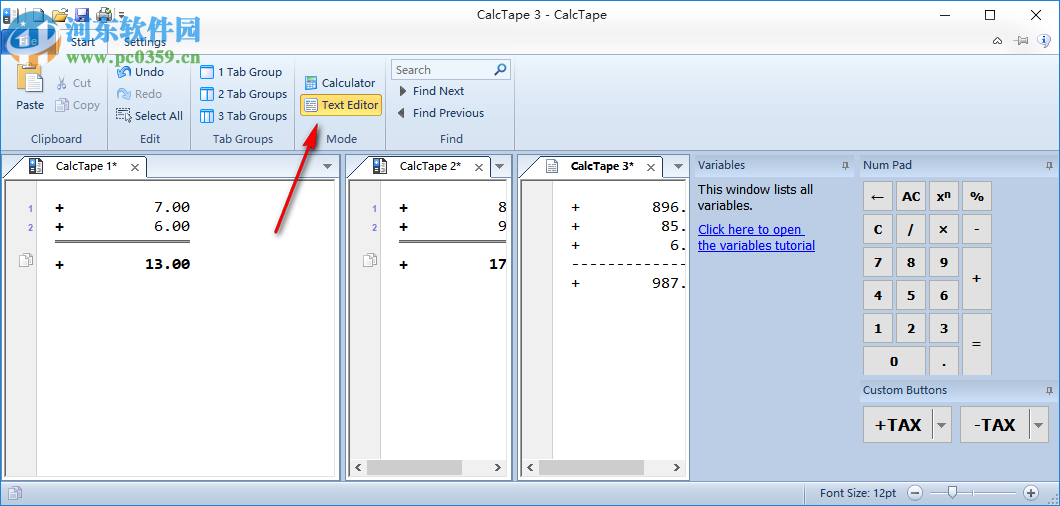Choose Select All in Edit group

(x=149, y=116)
